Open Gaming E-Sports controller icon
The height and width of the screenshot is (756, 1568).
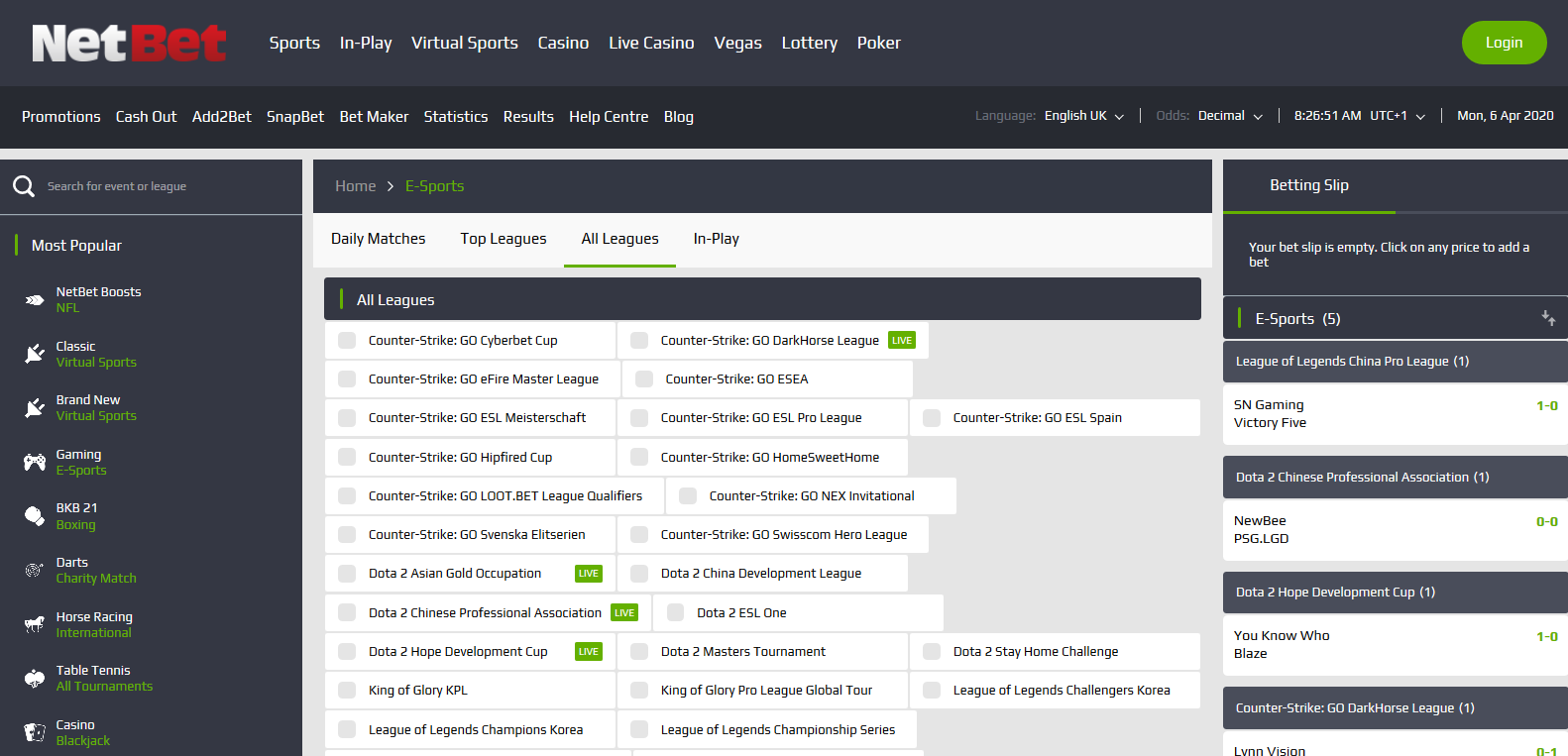click(35, 462)
